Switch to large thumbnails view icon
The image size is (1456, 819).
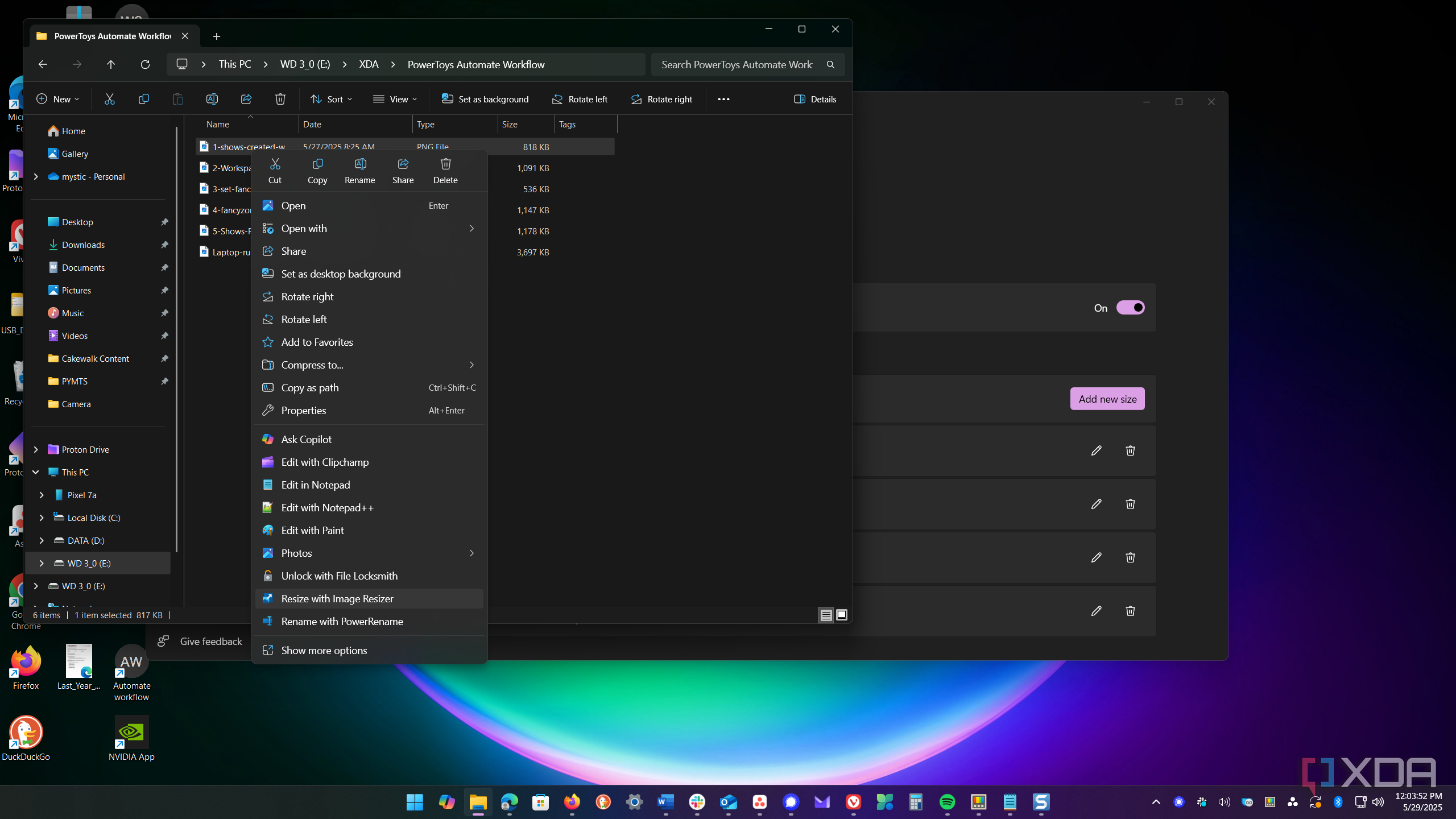pyautogui.click(x=842, y=615)
